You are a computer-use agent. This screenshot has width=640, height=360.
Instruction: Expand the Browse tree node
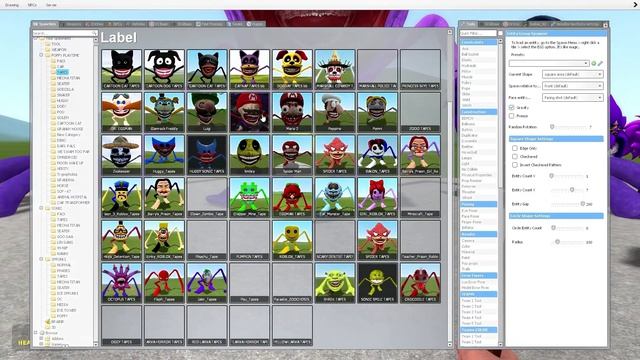pyautogui.click(x=36, y=333)
